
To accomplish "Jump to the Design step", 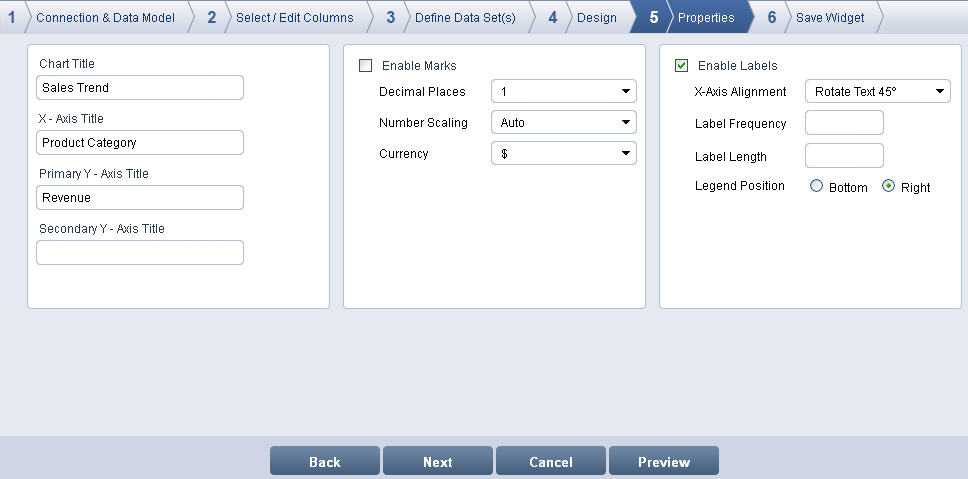I will (596, 17).
